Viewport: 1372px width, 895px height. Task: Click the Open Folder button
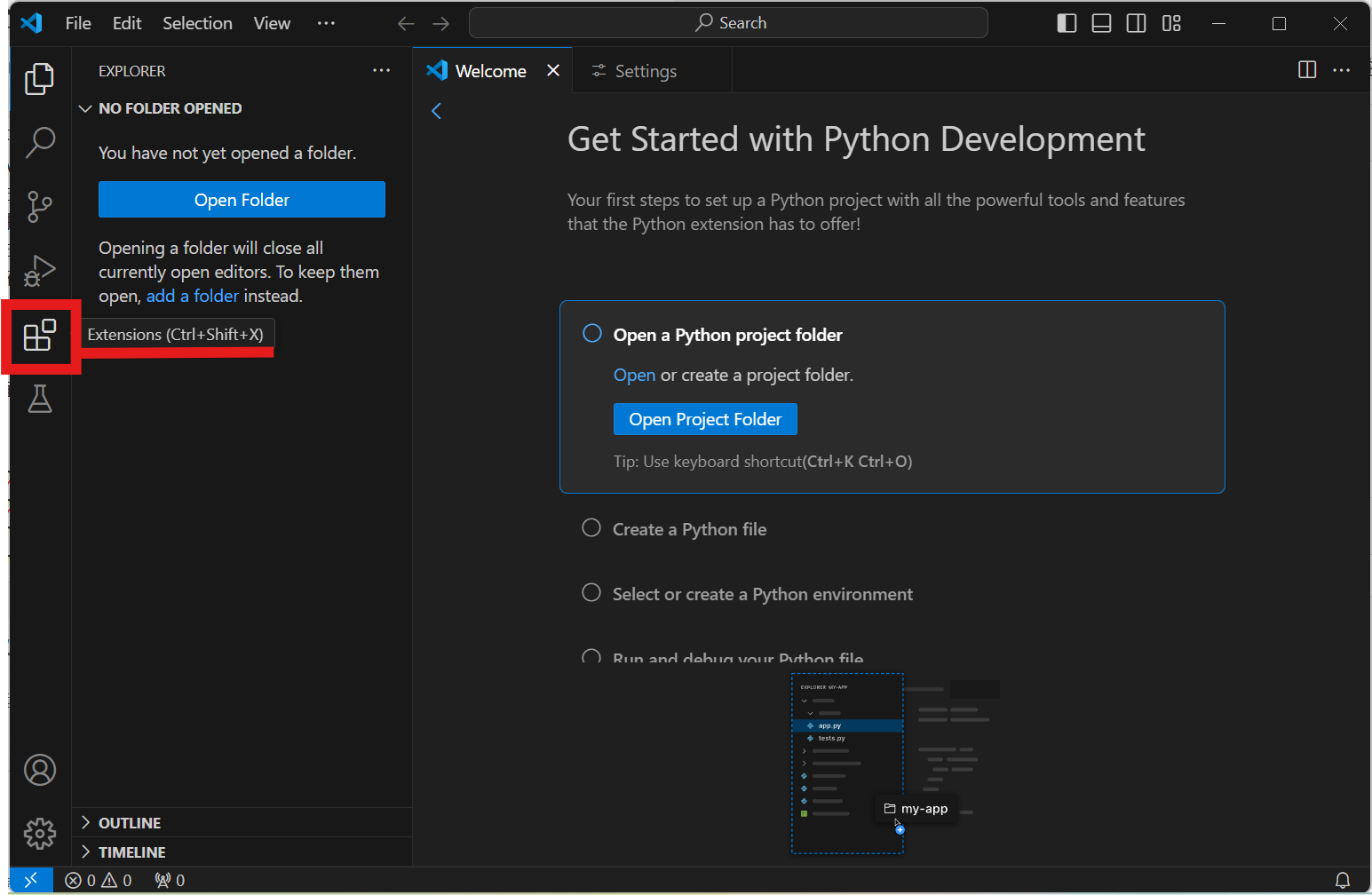tap(242, 200)
